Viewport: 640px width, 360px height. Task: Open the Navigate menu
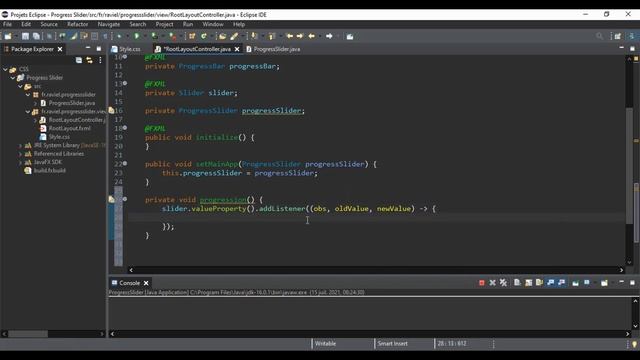pyautogui.click(x=109, y=24)
